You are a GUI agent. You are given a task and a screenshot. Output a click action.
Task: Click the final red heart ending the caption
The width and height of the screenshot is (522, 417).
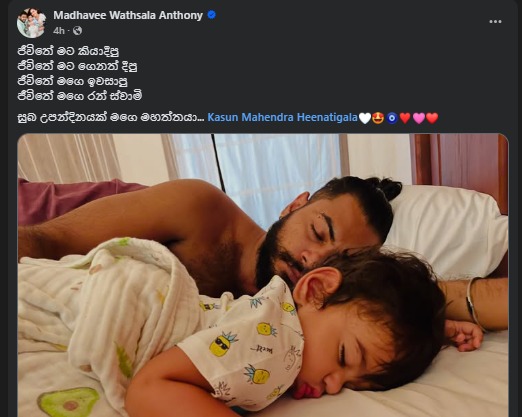pyautogui.click(x=432, y=118)
